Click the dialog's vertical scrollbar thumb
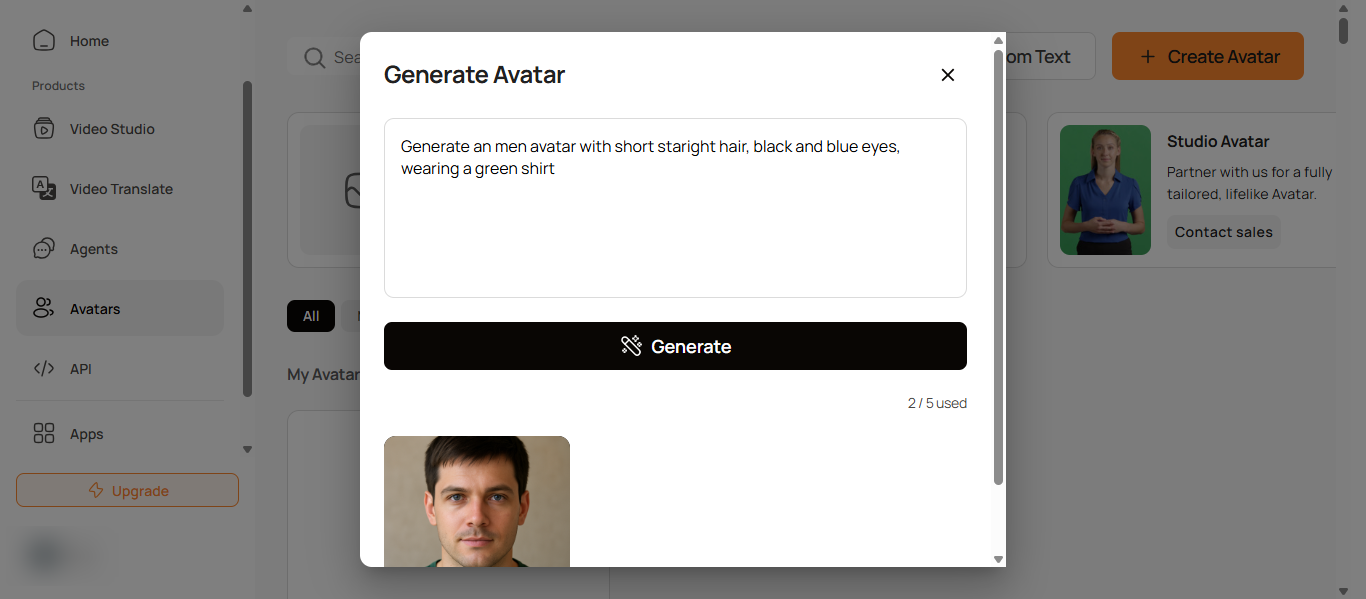Screen dimensions: 1366x599 point(998,270)
